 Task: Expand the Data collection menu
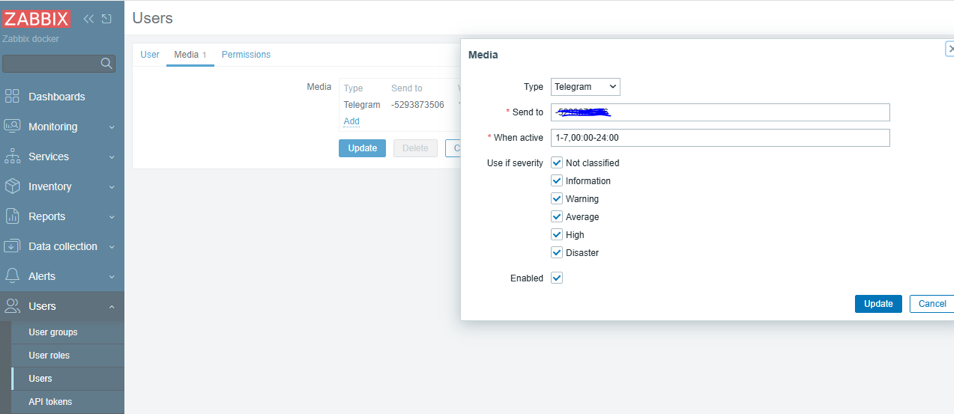coord(62,246)
